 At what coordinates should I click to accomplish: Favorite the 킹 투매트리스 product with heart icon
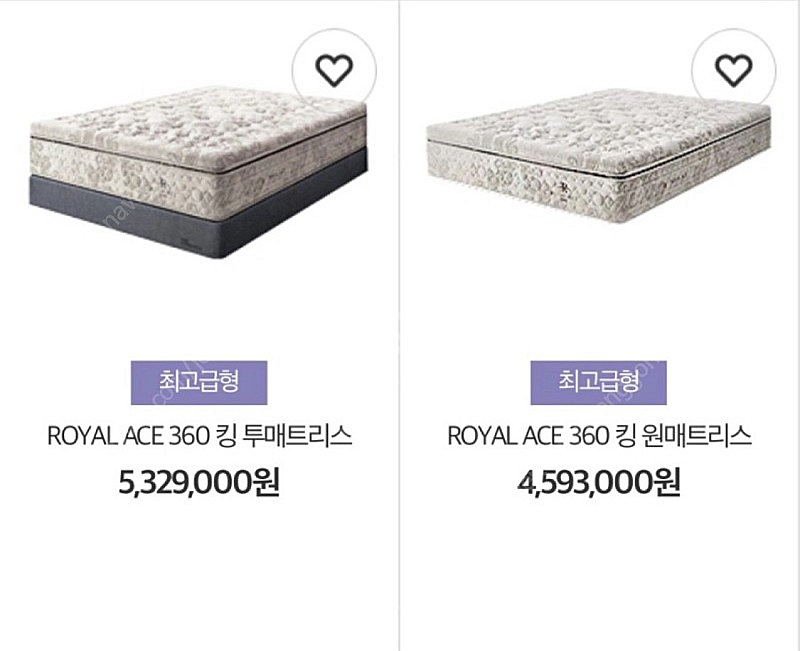(334, 70)
